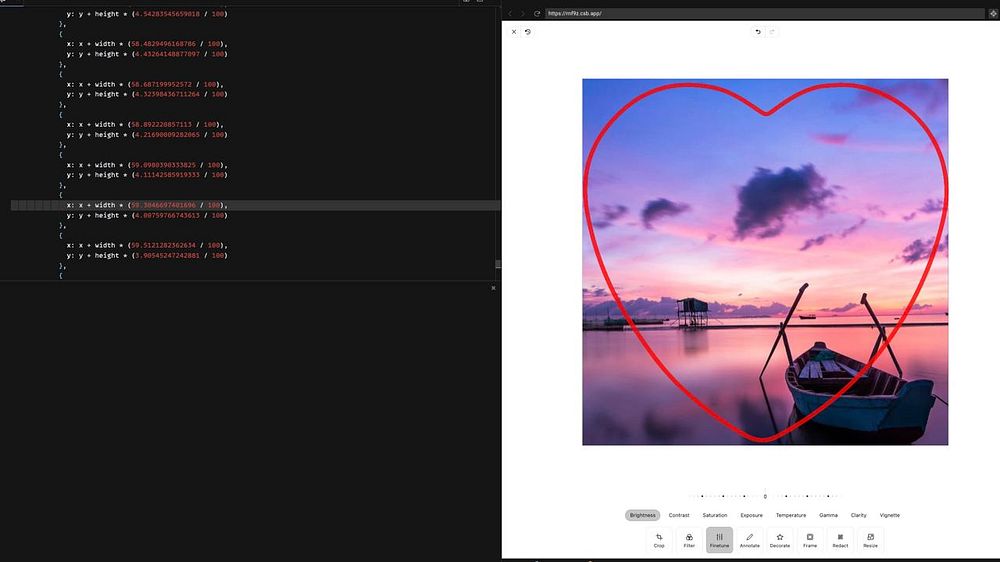
Task: Select the Finetune tool
Action: click(x=719, y=540)
